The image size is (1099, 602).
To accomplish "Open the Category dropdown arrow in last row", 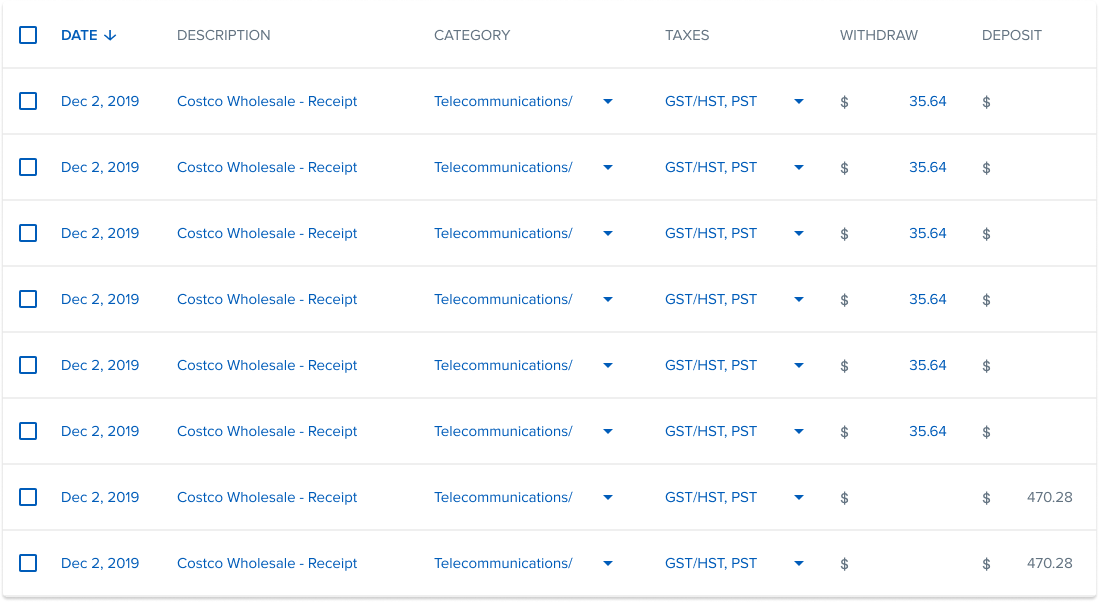I will (608, 563).
